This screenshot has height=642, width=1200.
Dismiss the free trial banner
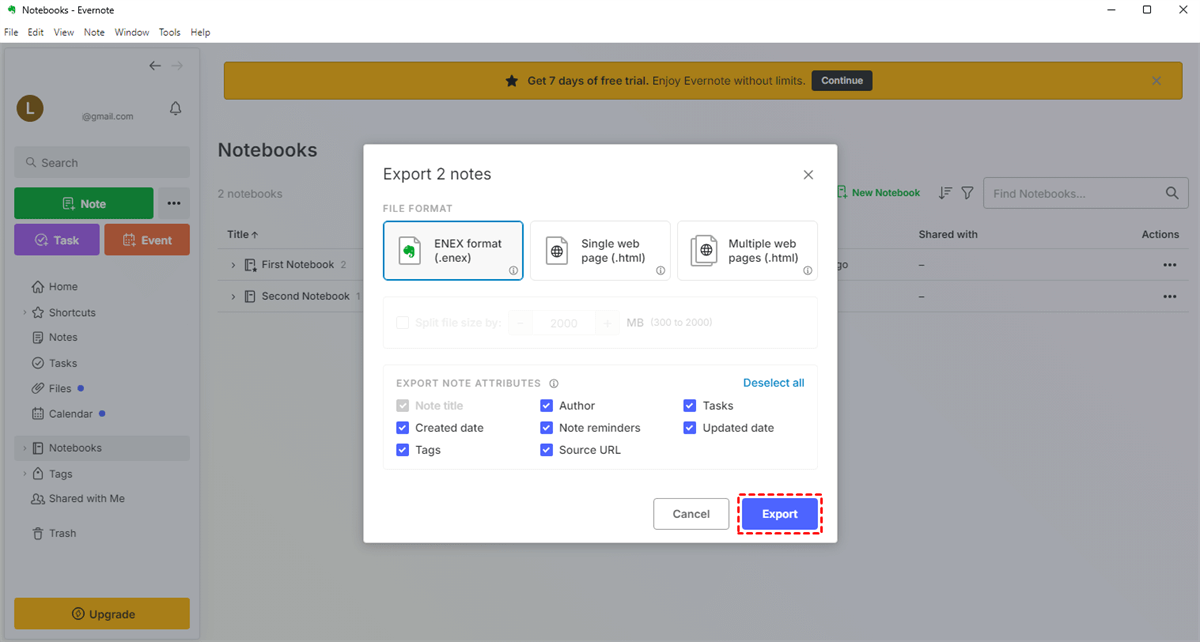[x=1157, y=81]
